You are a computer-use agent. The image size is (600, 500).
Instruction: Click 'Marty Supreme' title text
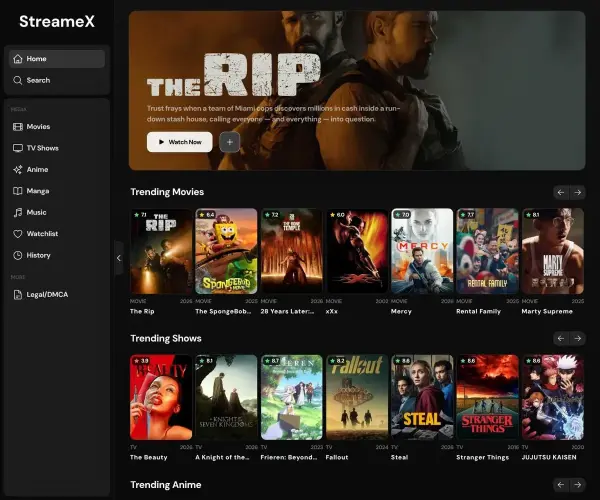click(547, 311)
